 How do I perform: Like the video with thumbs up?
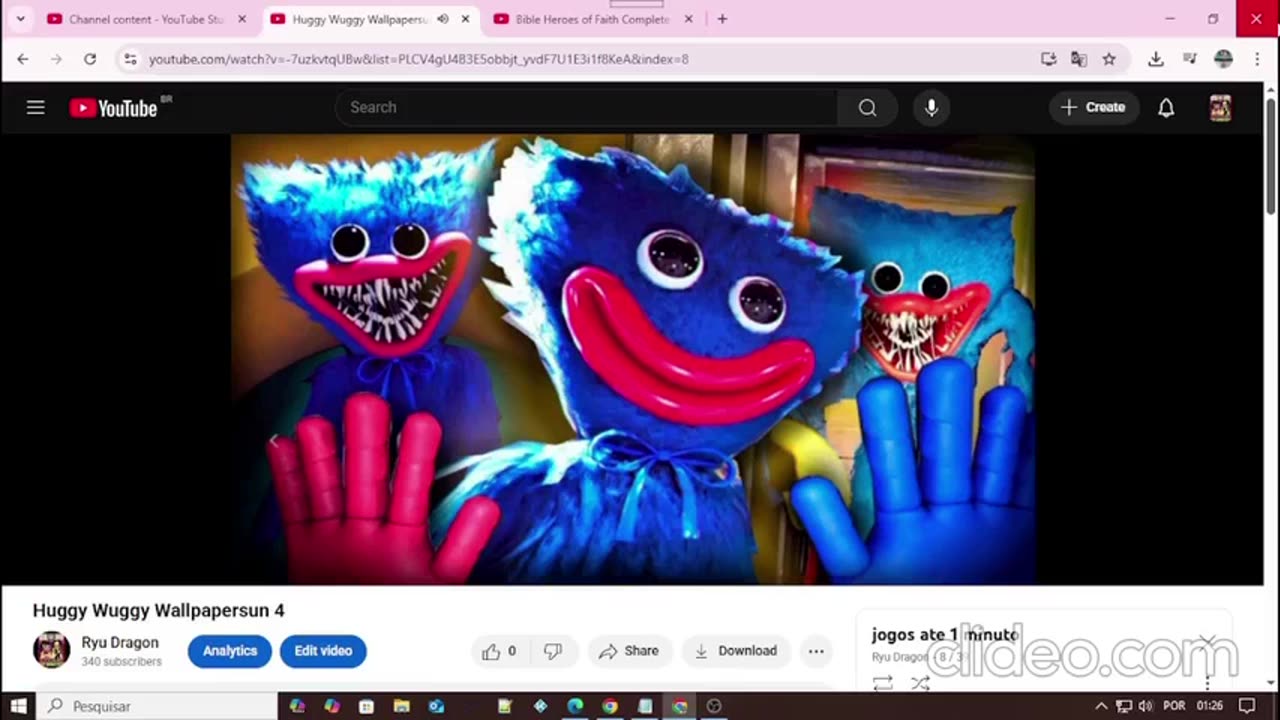499,651
